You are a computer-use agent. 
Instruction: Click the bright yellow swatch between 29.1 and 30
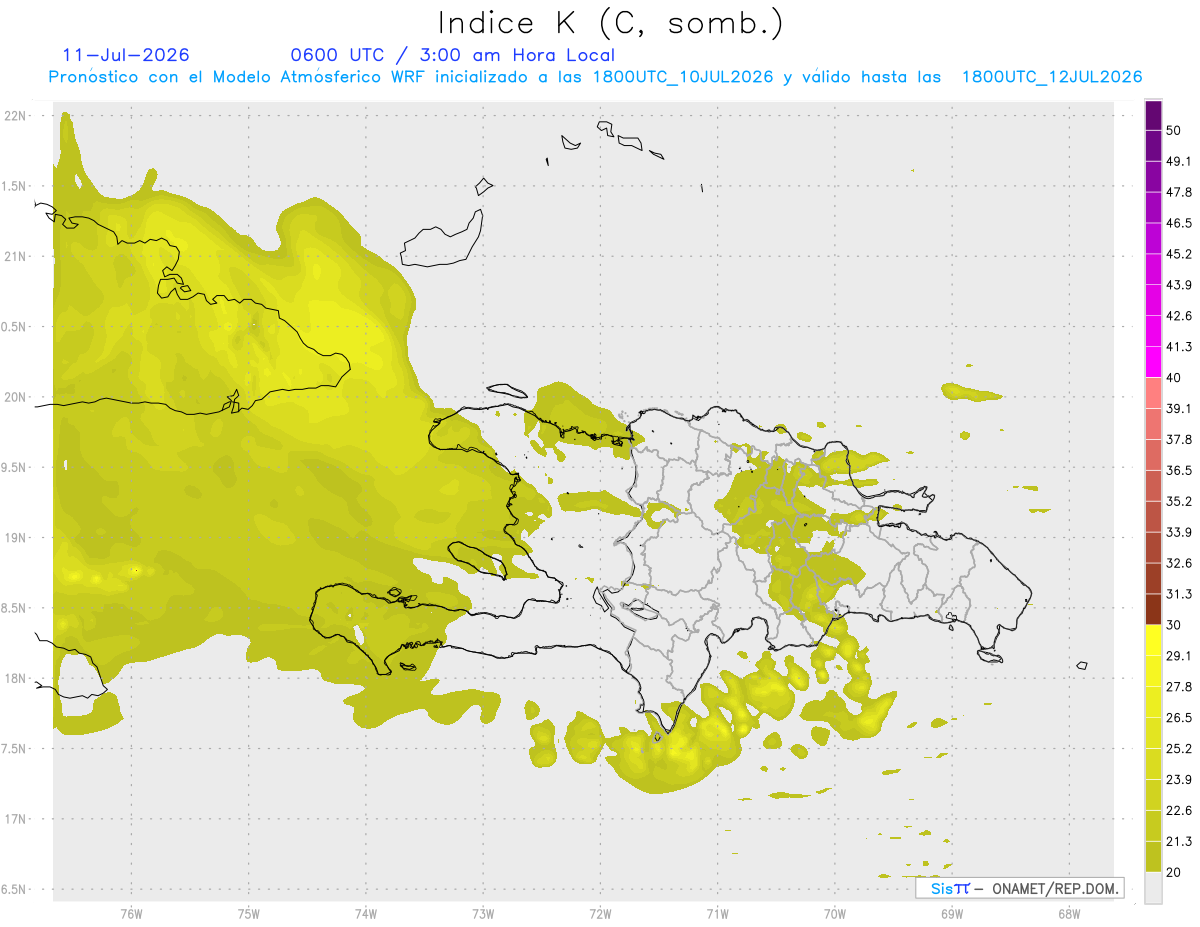1153,640
